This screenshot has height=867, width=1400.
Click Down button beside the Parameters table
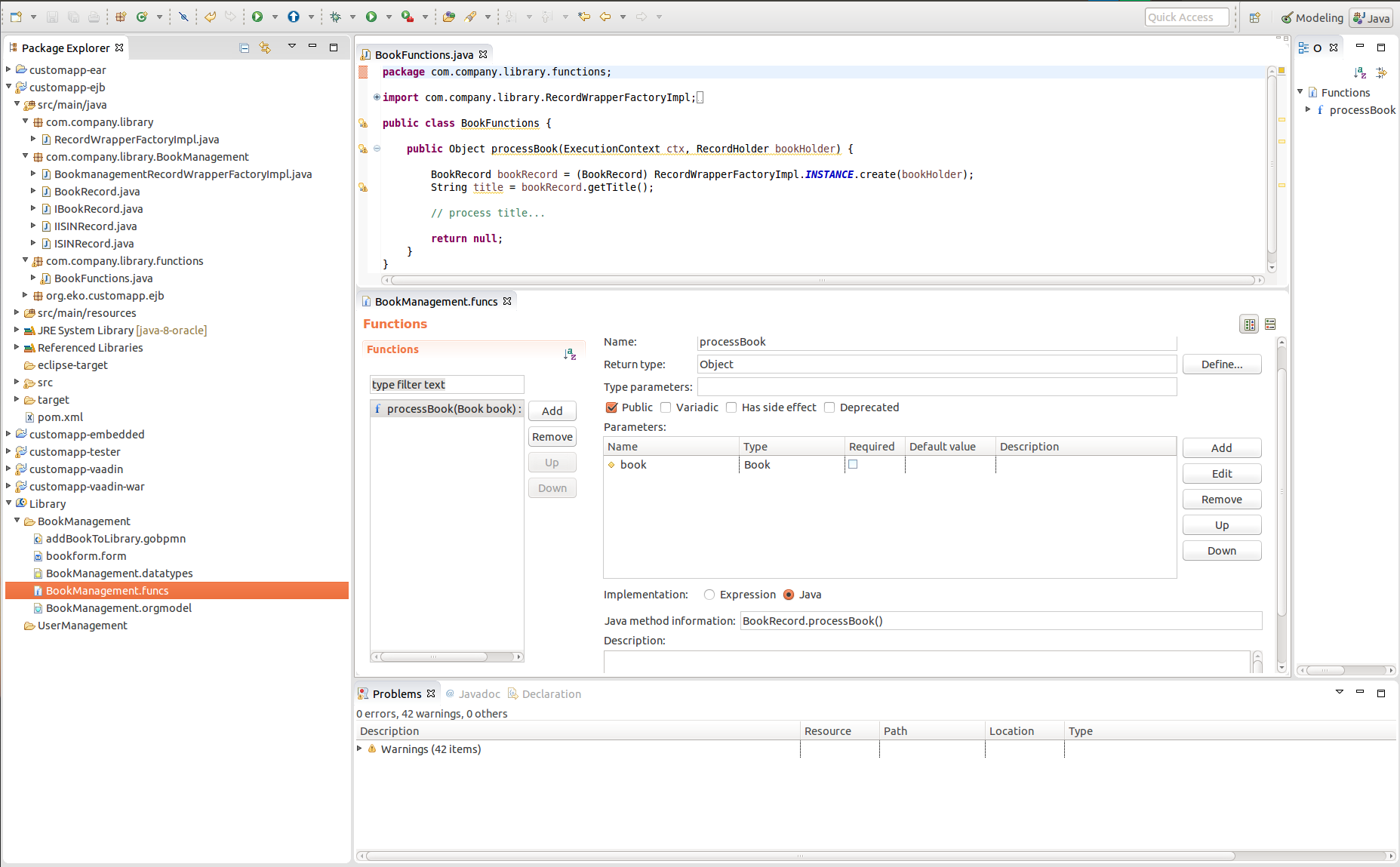1222,551
